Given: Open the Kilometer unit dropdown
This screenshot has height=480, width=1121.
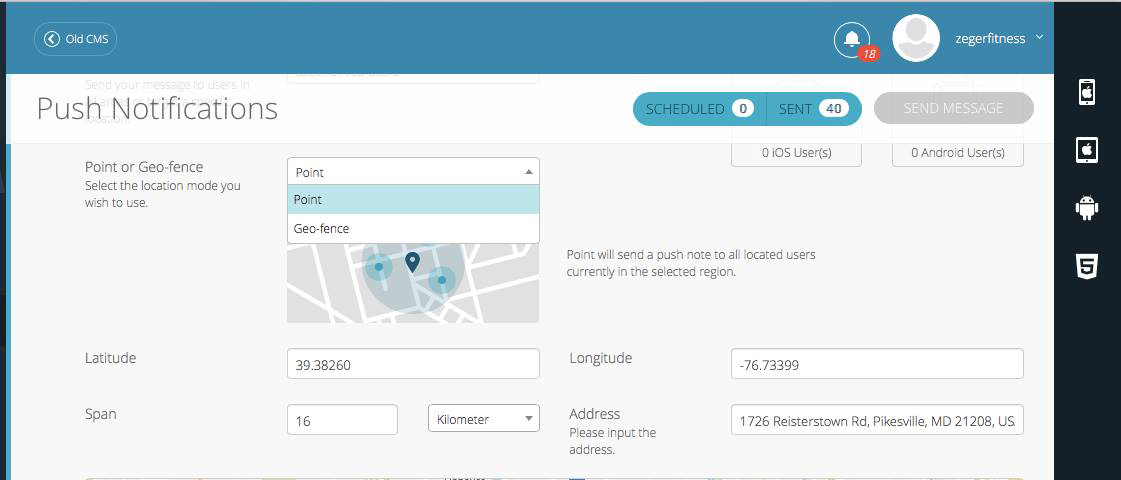Looking at the screenshot, I should [x=483, y=419].
